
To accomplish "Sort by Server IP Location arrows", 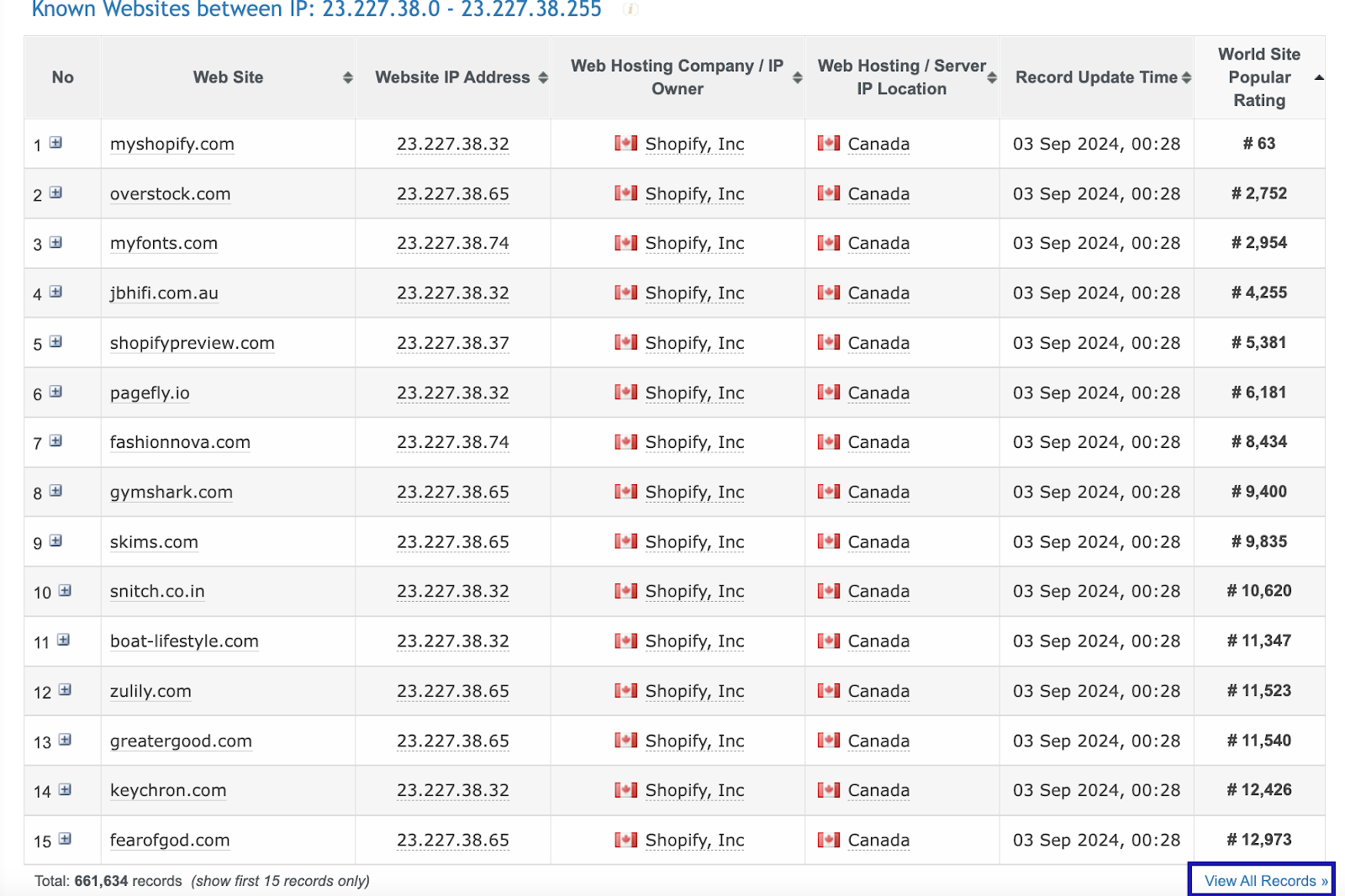I will 992,77.
